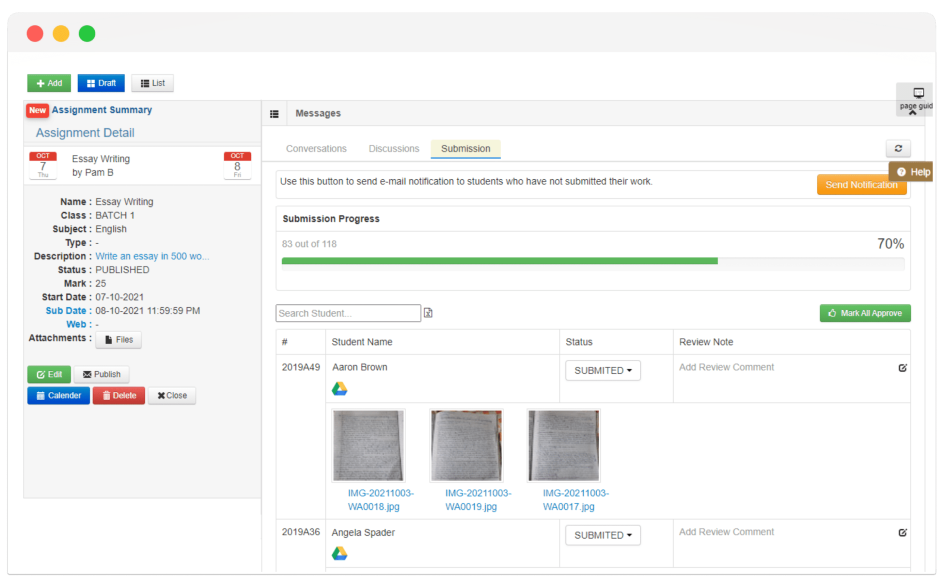Screen dimensions: 942x588
Task: Open thumbnail of IMG-20211003-WA0017.jpg
Action: [x=564, y=446]
